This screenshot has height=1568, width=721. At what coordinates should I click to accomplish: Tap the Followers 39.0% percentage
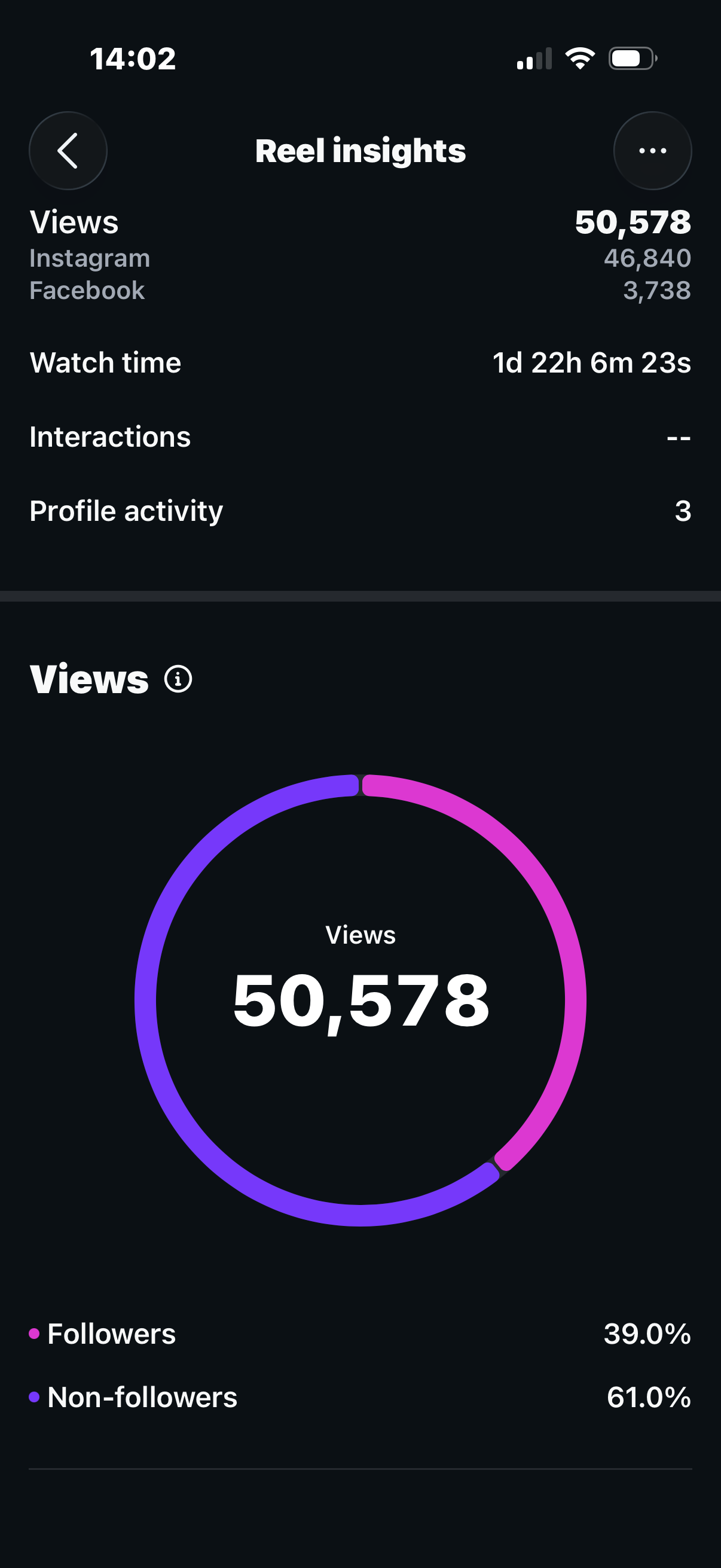tap(647, 1334)
